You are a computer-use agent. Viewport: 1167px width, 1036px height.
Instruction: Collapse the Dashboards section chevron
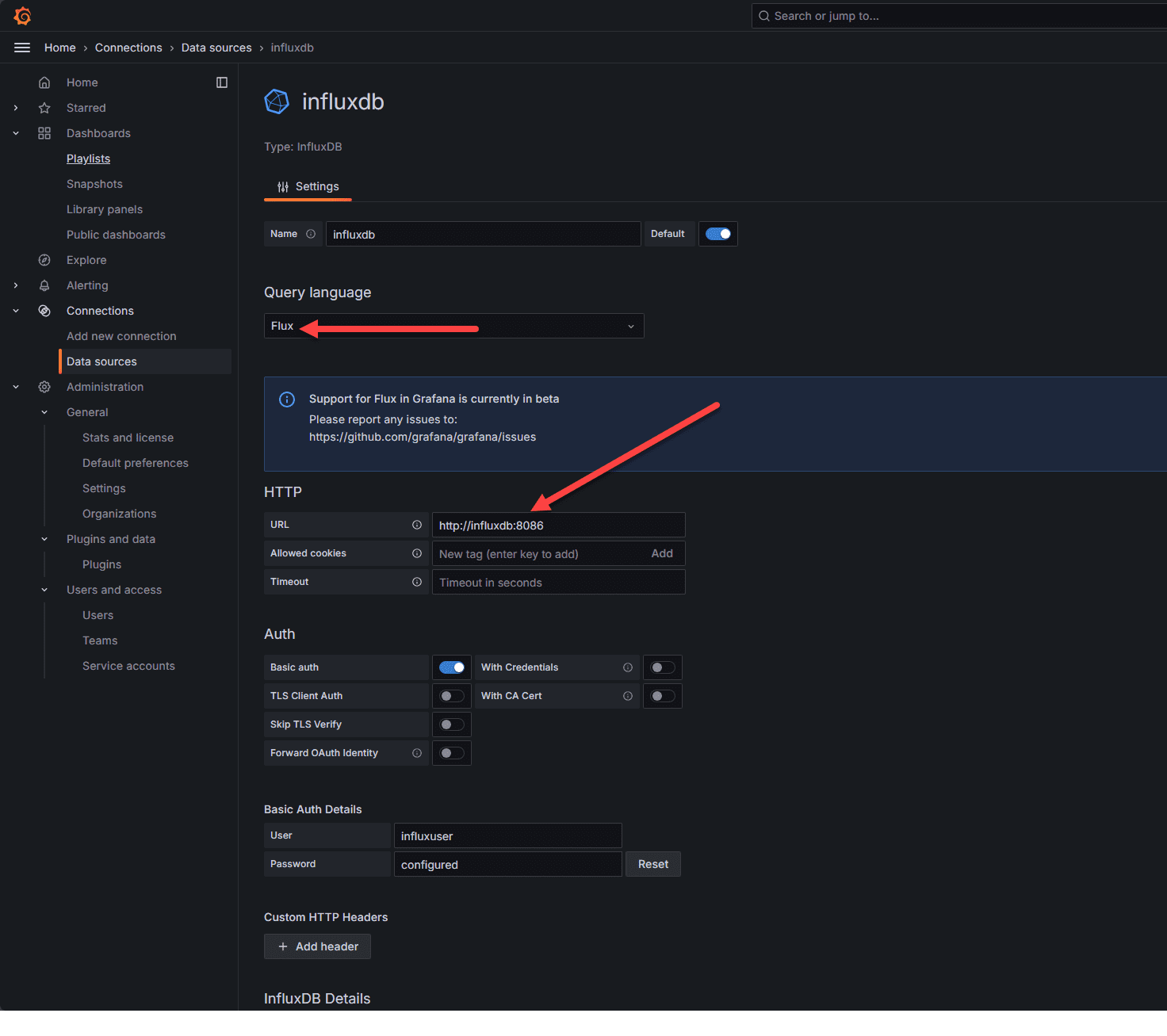[x=16, y=133]
